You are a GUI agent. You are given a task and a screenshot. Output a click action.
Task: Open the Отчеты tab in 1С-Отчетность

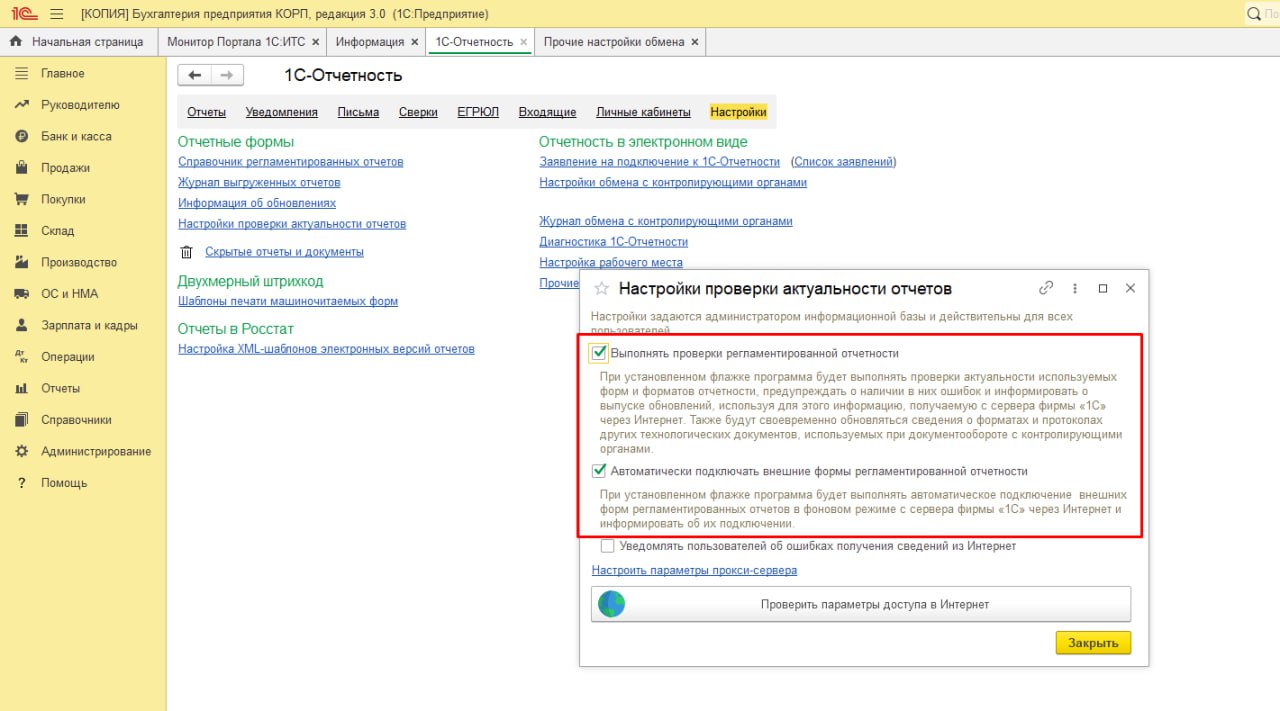click(207, 112)
